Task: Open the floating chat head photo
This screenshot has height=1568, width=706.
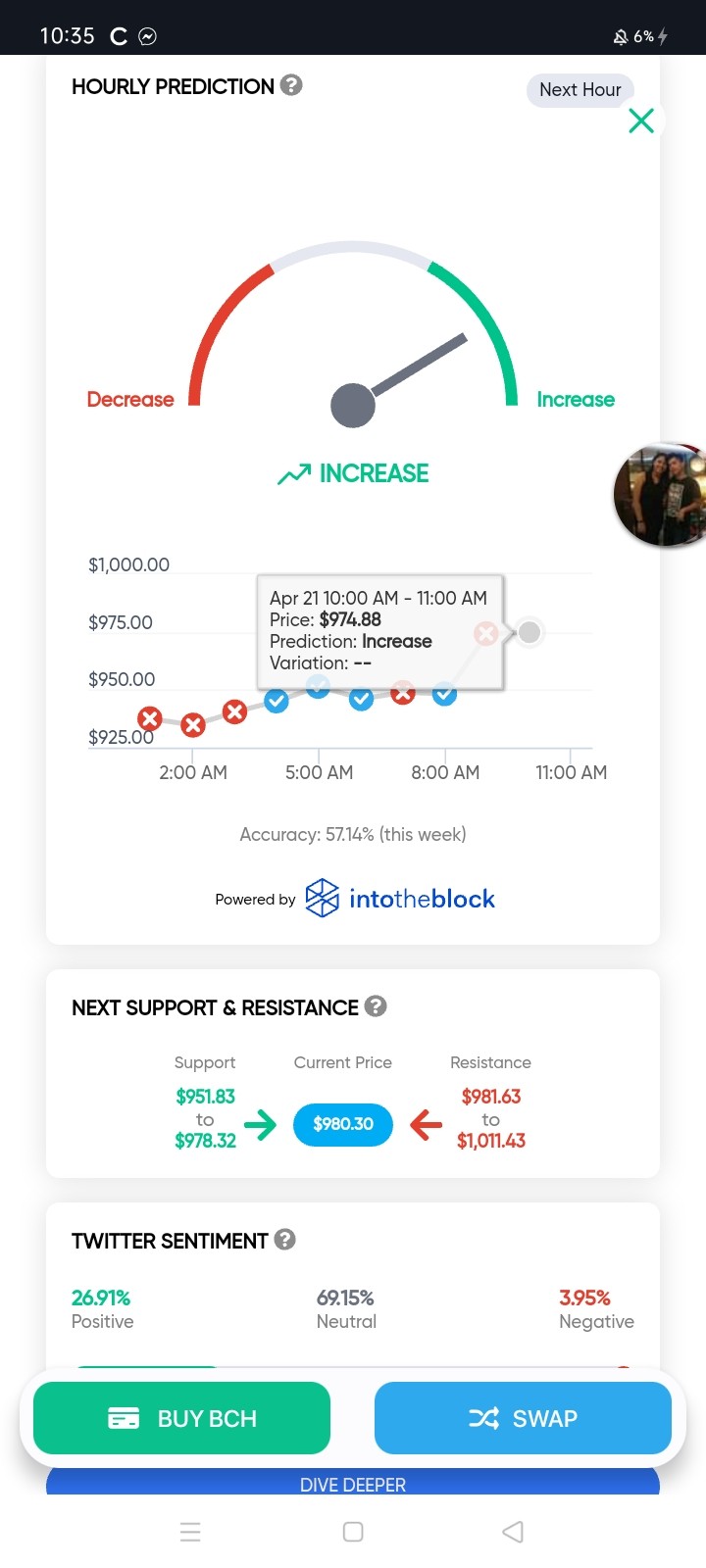Action: point(661,495)
